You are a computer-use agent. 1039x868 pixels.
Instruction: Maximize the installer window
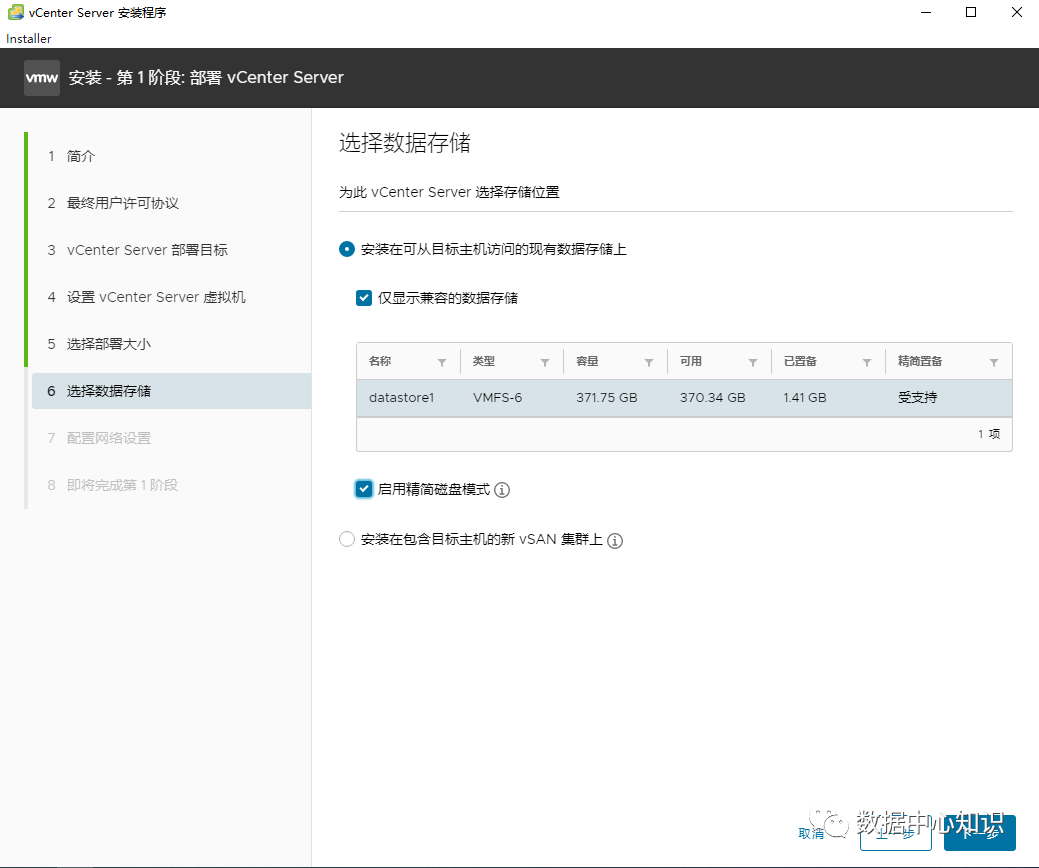coord(971,12)
